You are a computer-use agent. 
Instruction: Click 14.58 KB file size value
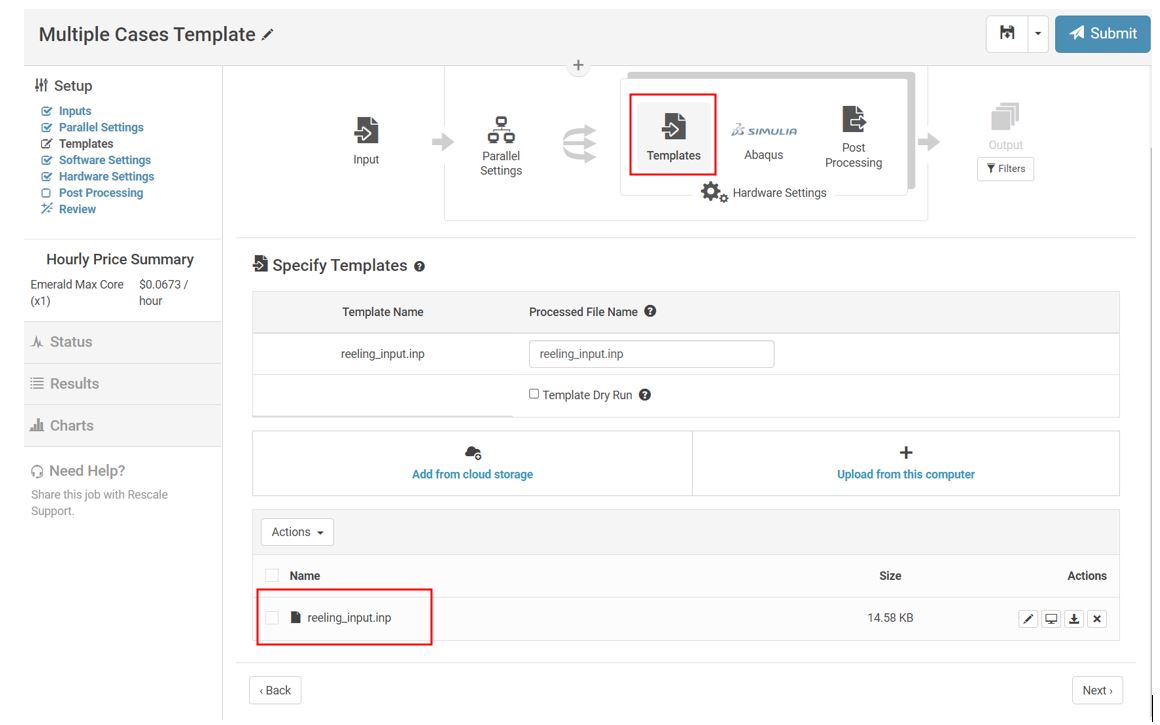tap(890, 618)
